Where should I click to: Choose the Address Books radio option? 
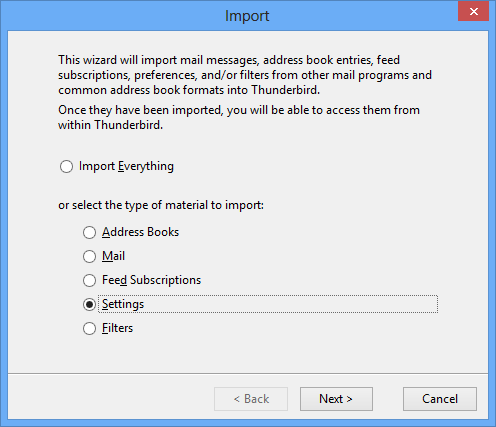tap(89, 232)
